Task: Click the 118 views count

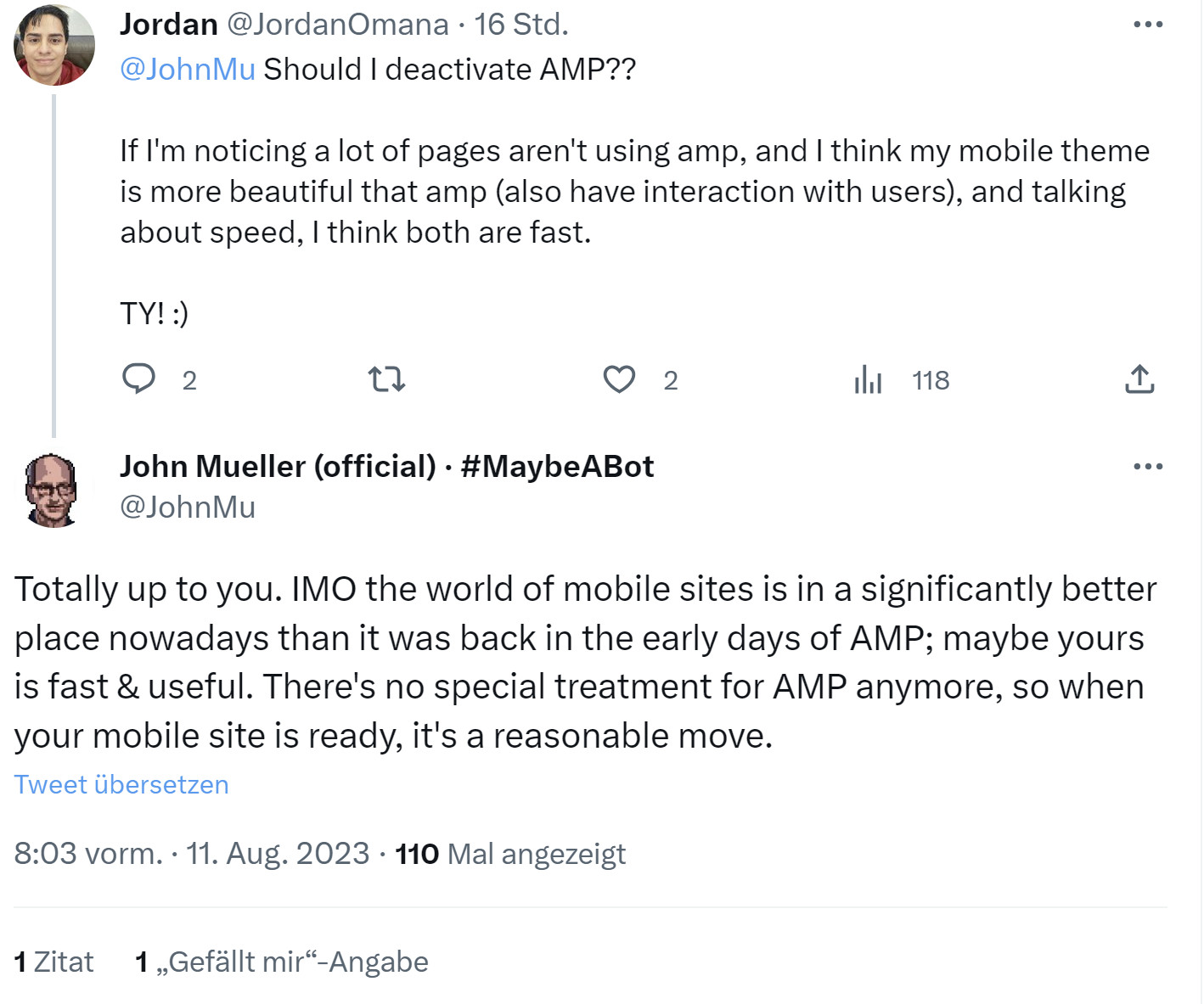Action: [931, 379]
